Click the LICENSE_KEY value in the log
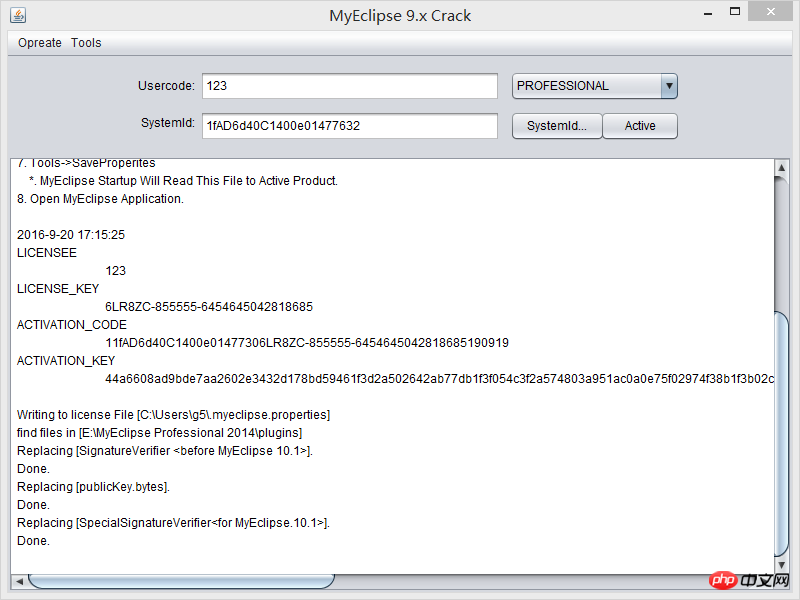The image size is (800, 600). (x=209, y=307)
